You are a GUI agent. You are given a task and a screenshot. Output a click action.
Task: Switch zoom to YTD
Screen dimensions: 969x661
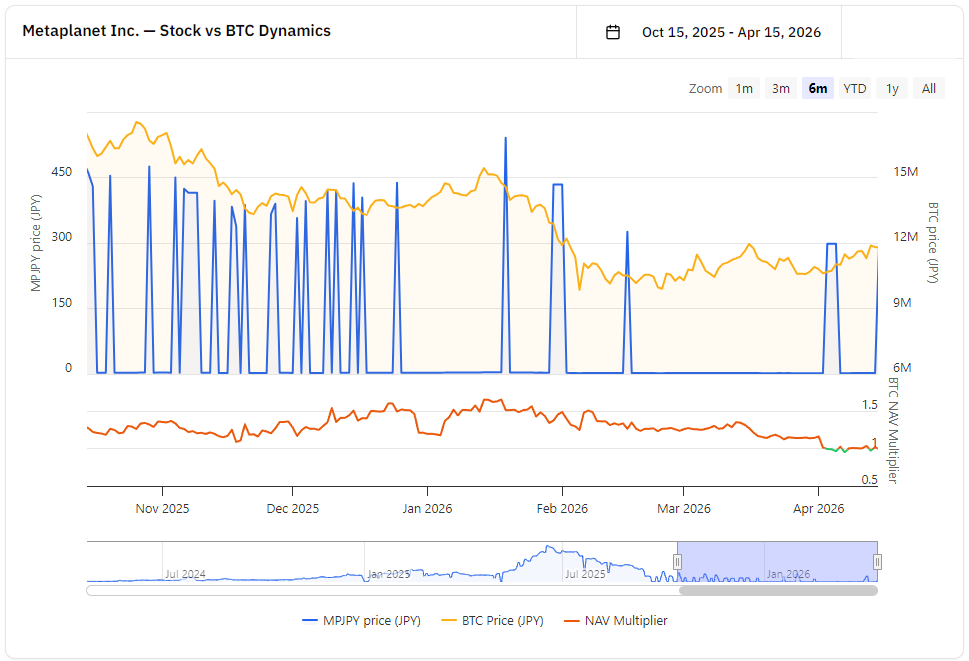(854, 88)
